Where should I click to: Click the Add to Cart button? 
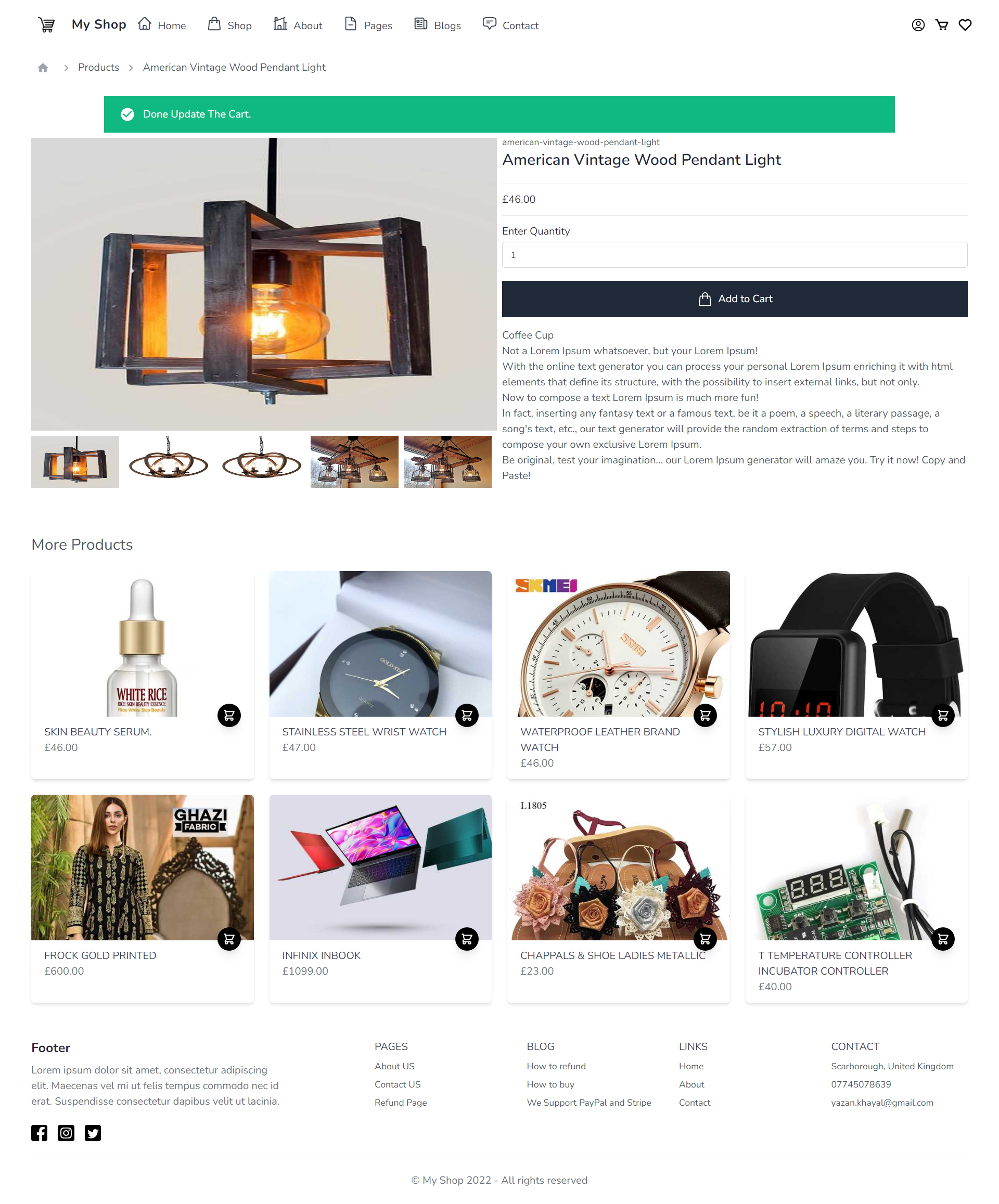tap(735, 298)
